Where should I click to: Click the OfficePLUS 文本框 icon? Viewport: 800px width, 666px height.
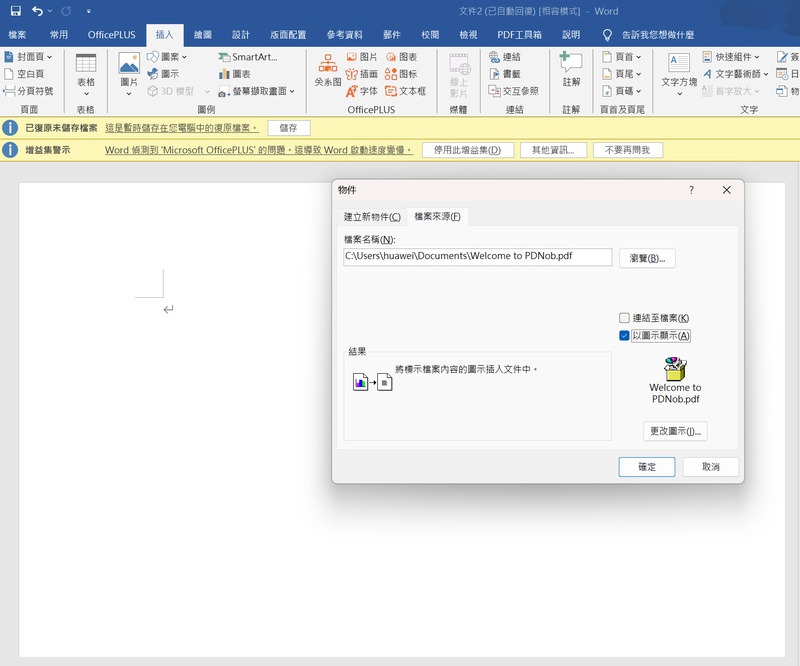[x=406, y=91]
